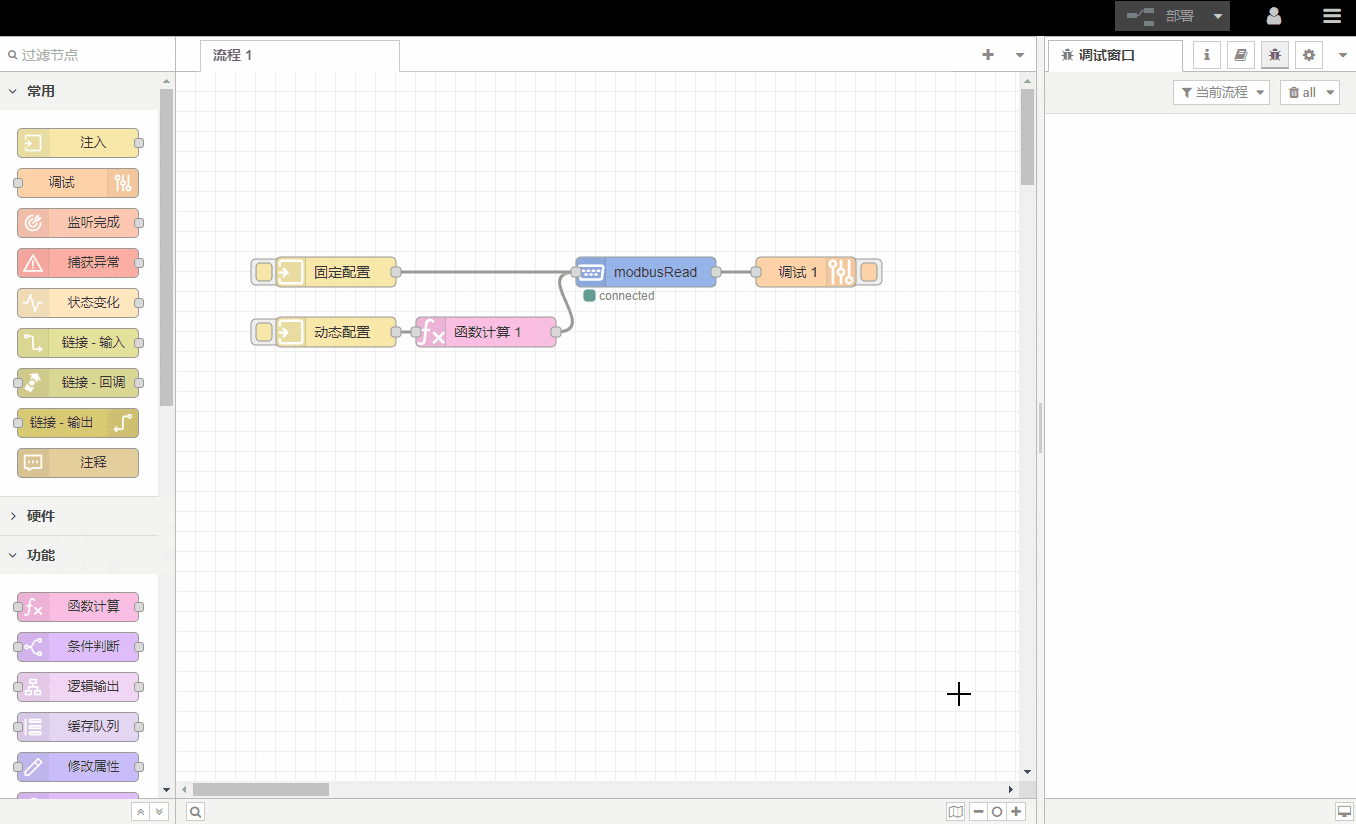Open the configuration nodes gear icon

point(1308,55)
